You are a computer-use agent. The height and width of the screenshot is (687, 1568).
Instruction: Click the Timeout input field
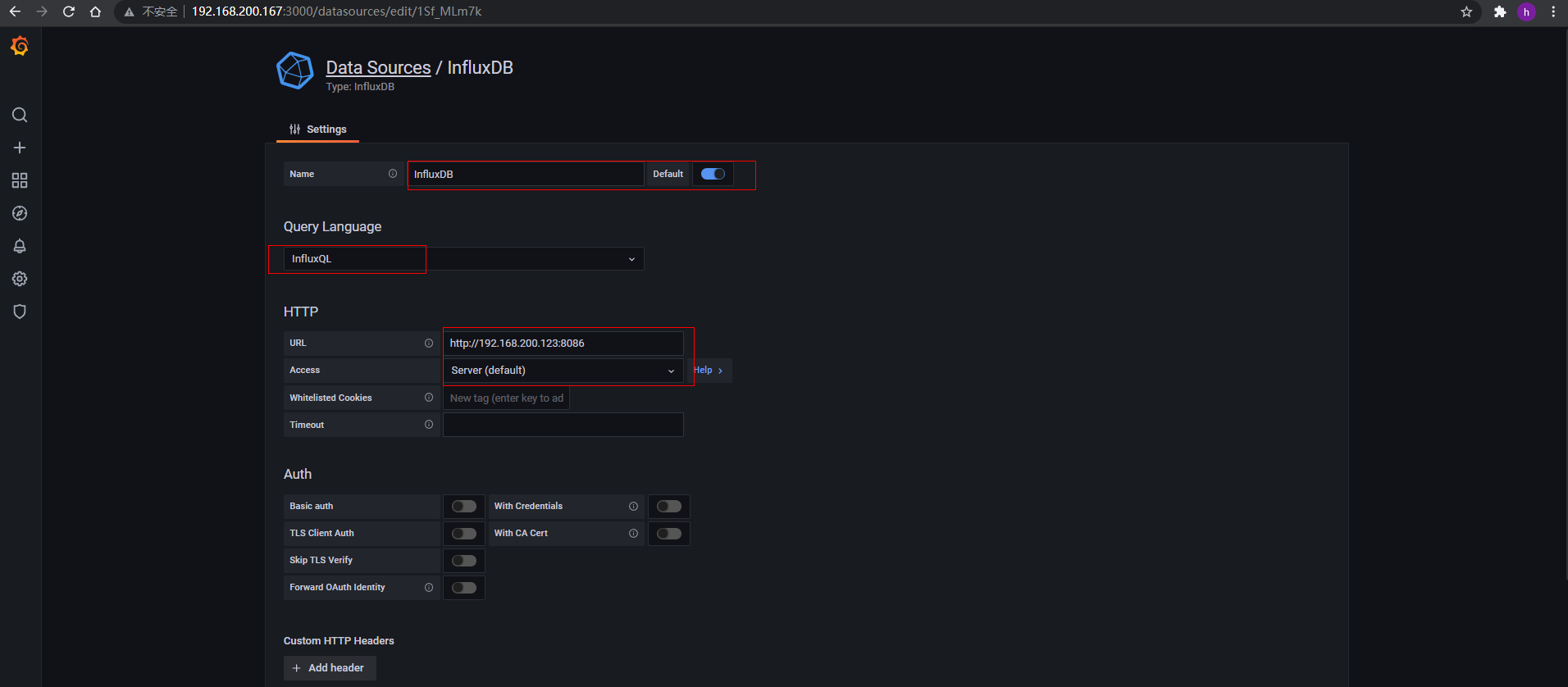pyautogui.click(x=563, y=425)
